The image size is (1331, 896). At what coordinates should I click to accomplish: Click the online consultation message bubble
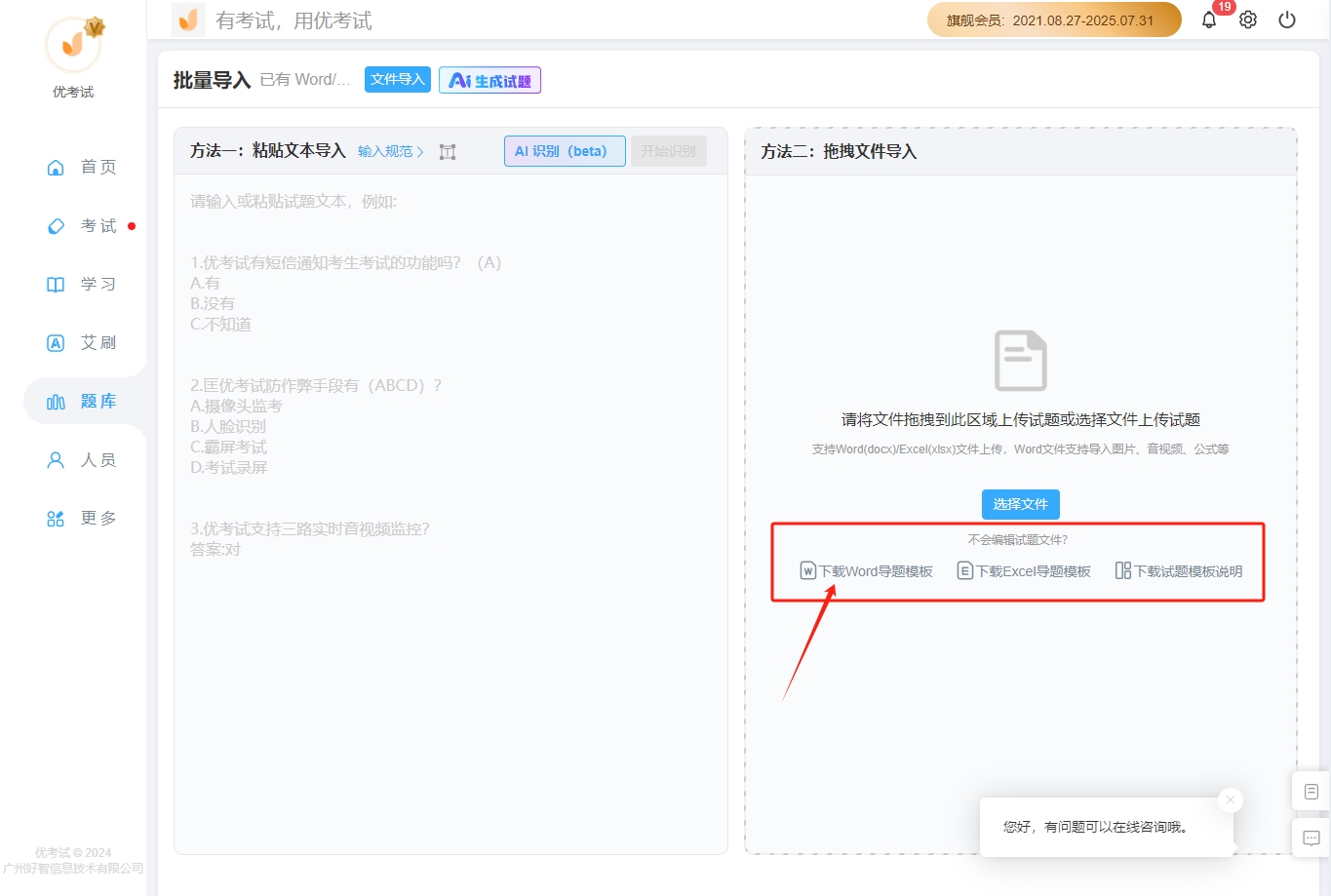(1107, 827)
